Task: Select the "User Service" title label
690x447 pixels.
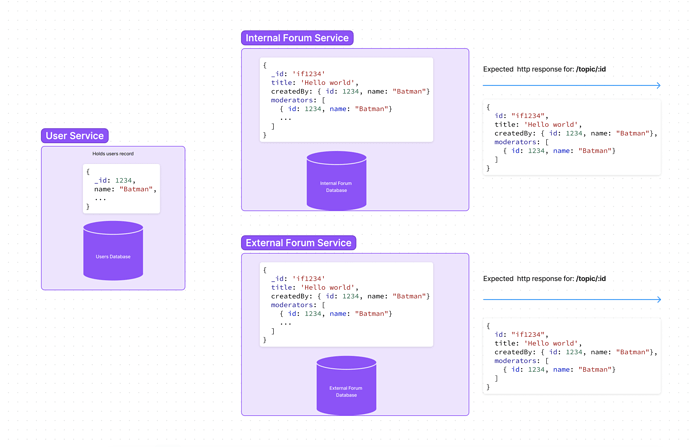Action: tap(75, 136)
